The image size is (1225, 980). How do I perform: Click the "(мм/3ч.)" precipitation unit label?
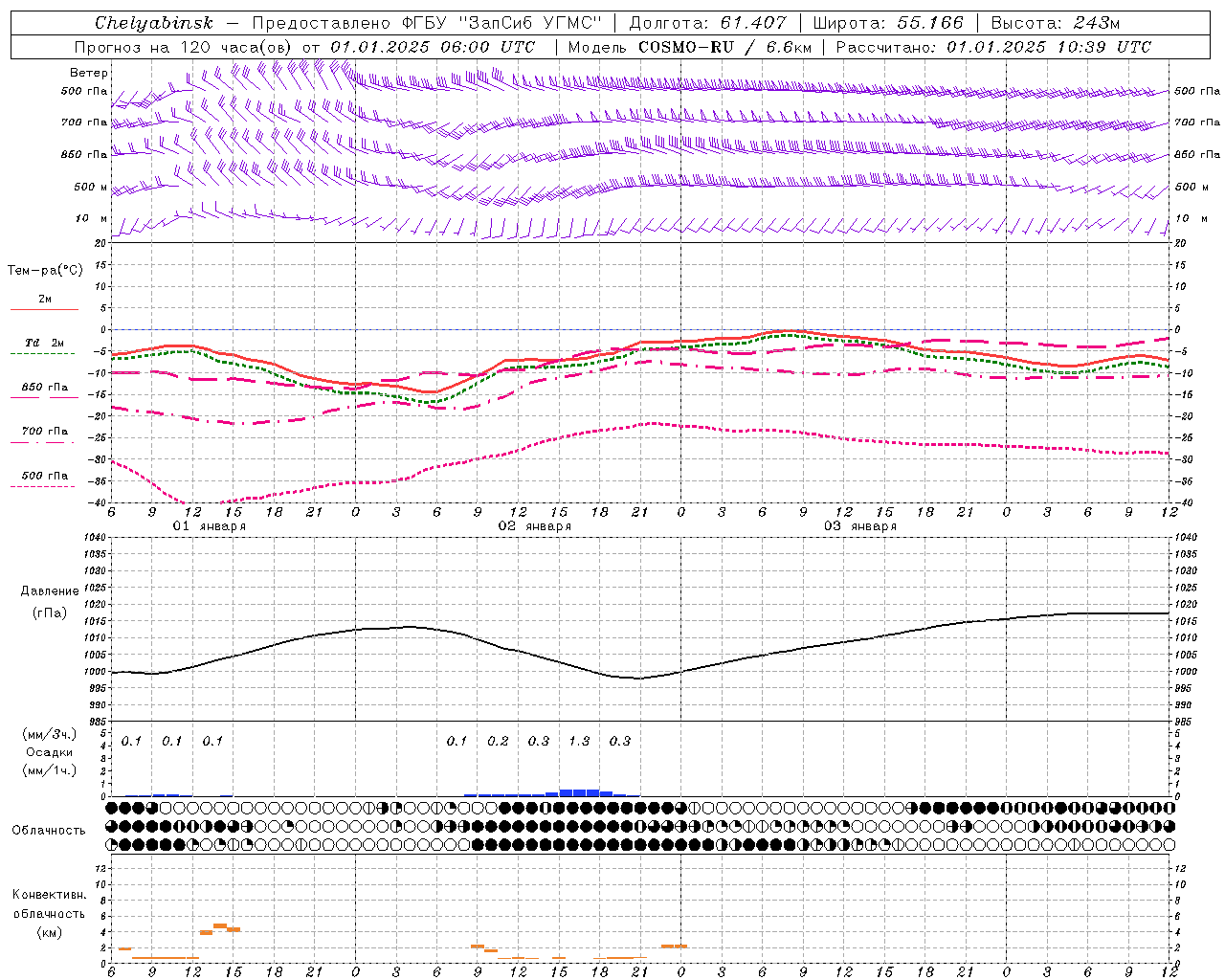pyautogui.click(x=49, y=735)
